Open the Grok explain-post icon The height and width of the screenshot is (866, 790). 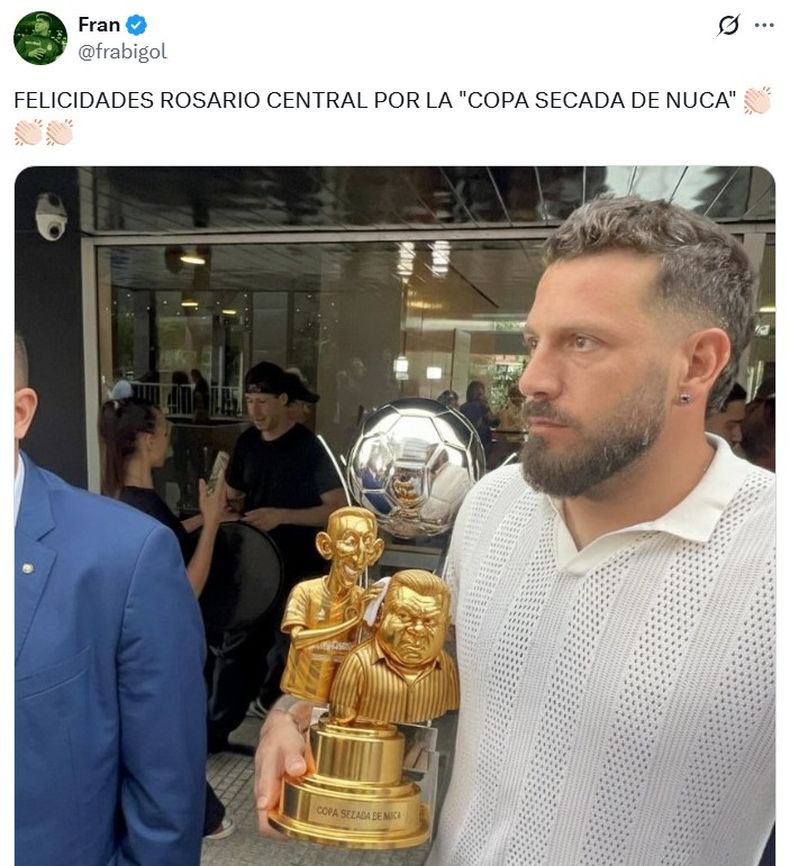click(x=728, y=25)
